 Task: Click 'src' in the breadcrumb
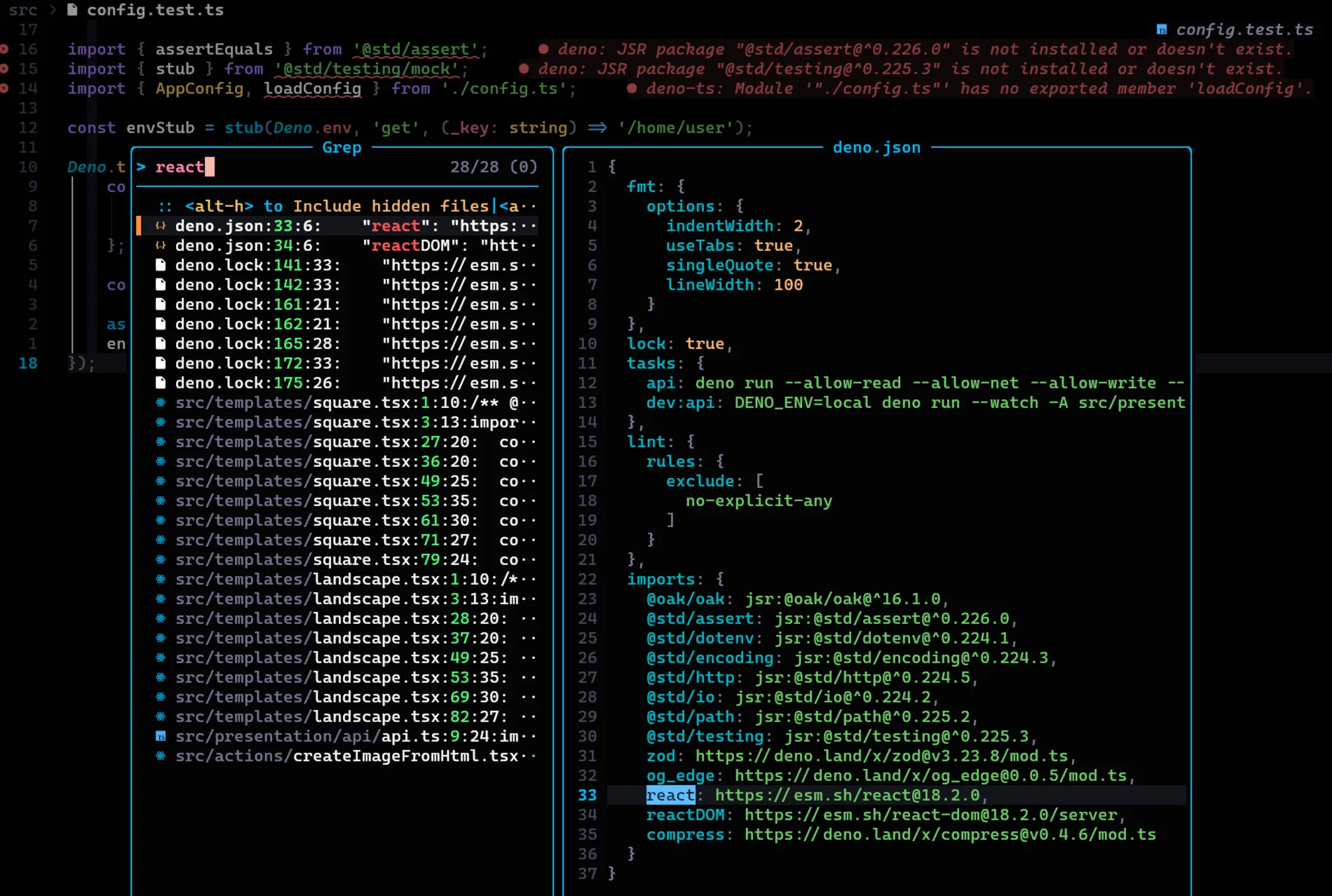point(22,10)
